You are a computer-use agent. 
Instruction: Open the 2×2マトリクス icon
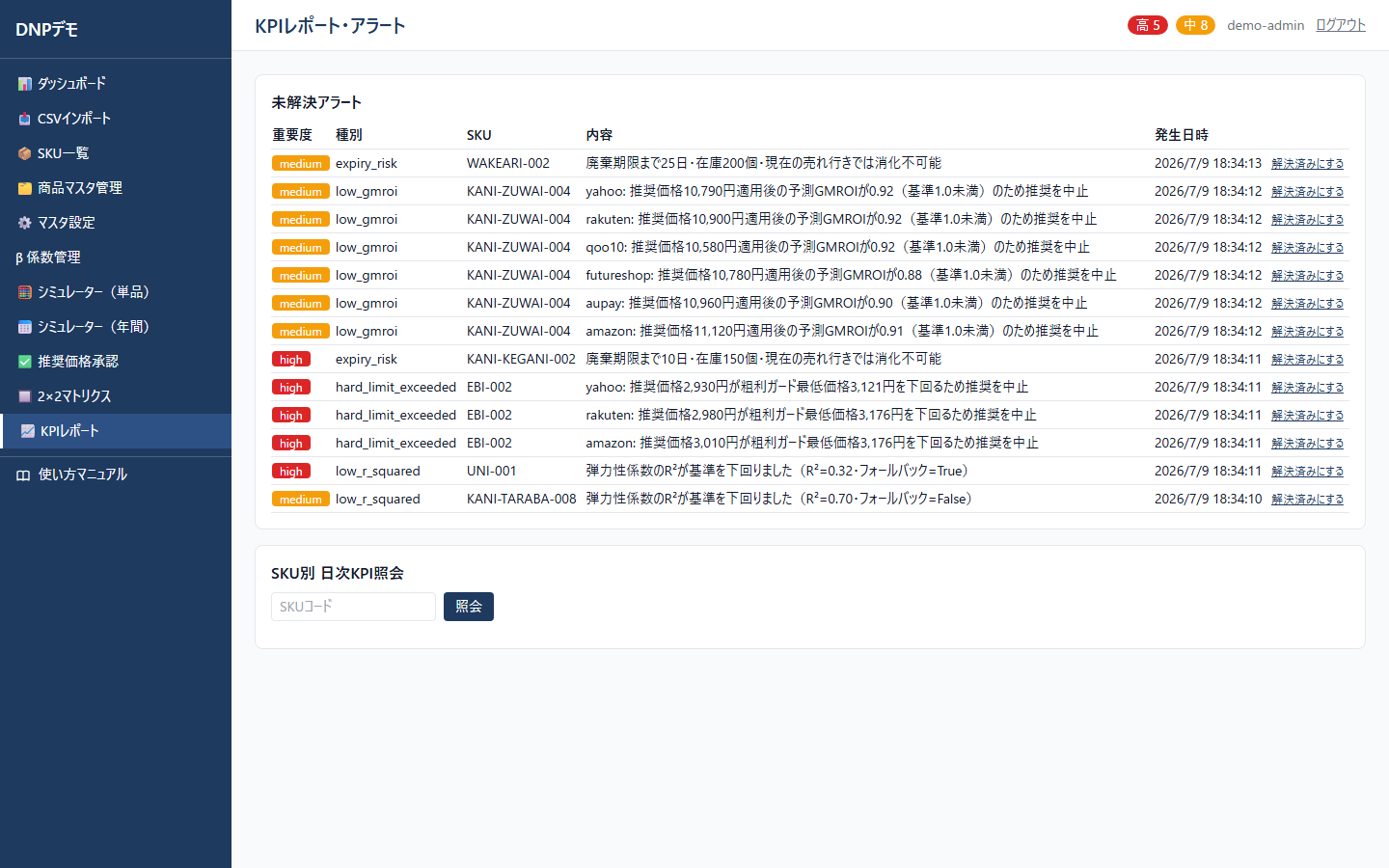click(x=25, y=396)
